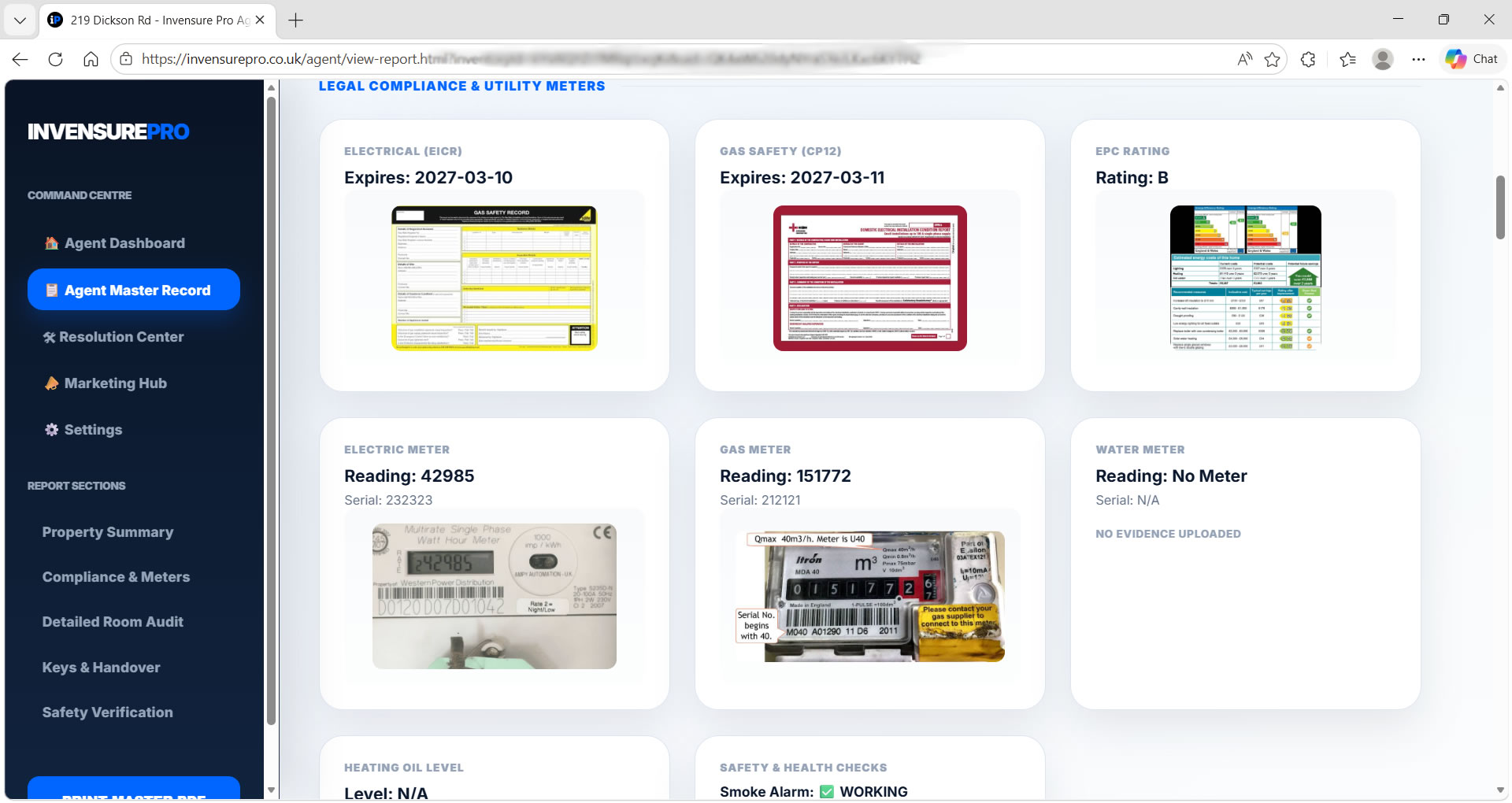Screen dimensions: 1512x803
Task: Refresh the page
Action: pos(55,59)
